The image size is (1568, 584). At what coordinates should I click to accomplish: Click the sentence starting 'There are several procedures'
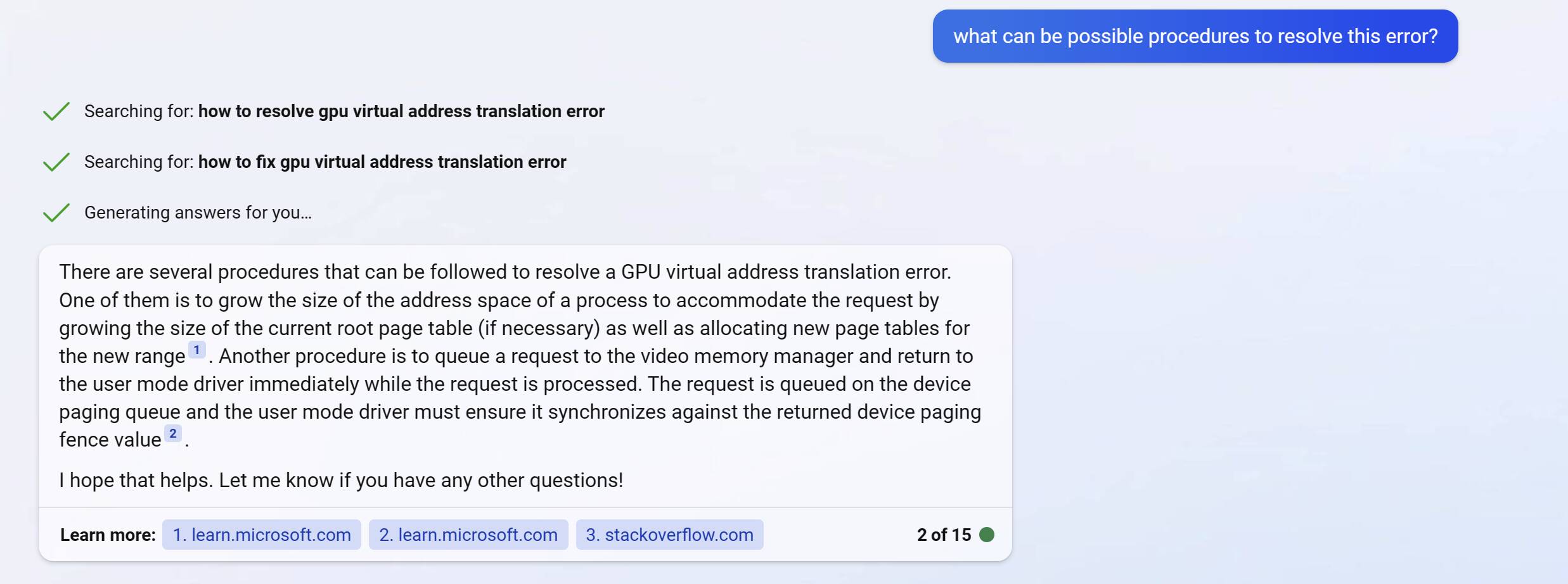(x=504, y=272)
